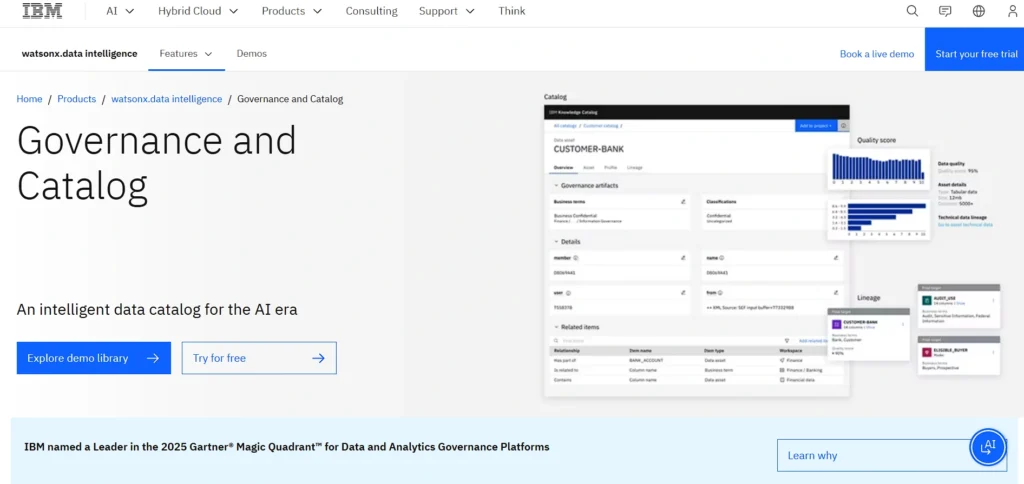The width and height of the screenshot is (1024, 484).
Task: Click the Governance and Catalog breadcrumb text
Action: click(x=290, y=99)
